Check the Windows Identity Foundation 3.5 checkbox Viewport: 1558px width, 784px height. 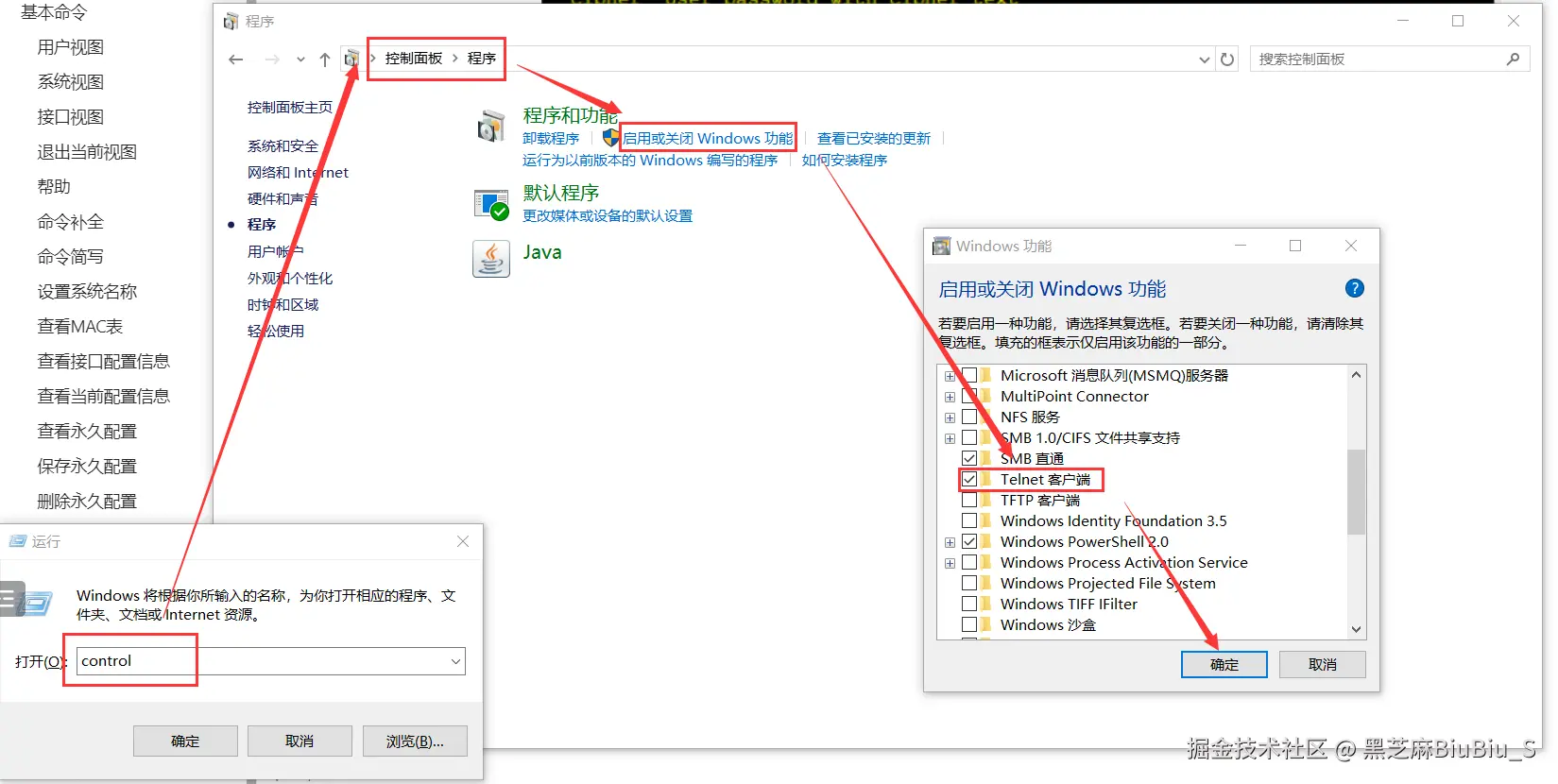point(969,520)
